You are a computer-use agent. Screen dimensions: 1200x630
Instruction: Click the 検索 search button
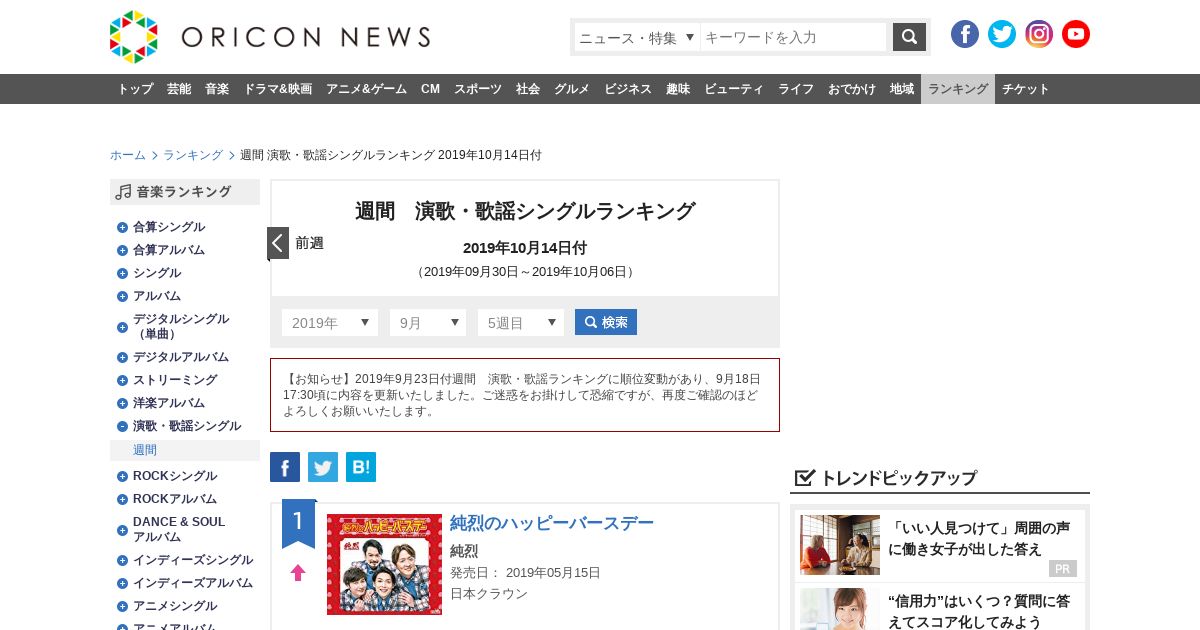pyautogui.click(x=606, y=322)
